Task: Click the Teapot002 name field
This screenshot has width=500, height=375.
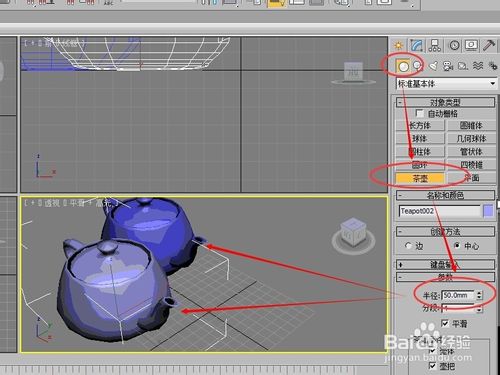Action: click(439, 211)
